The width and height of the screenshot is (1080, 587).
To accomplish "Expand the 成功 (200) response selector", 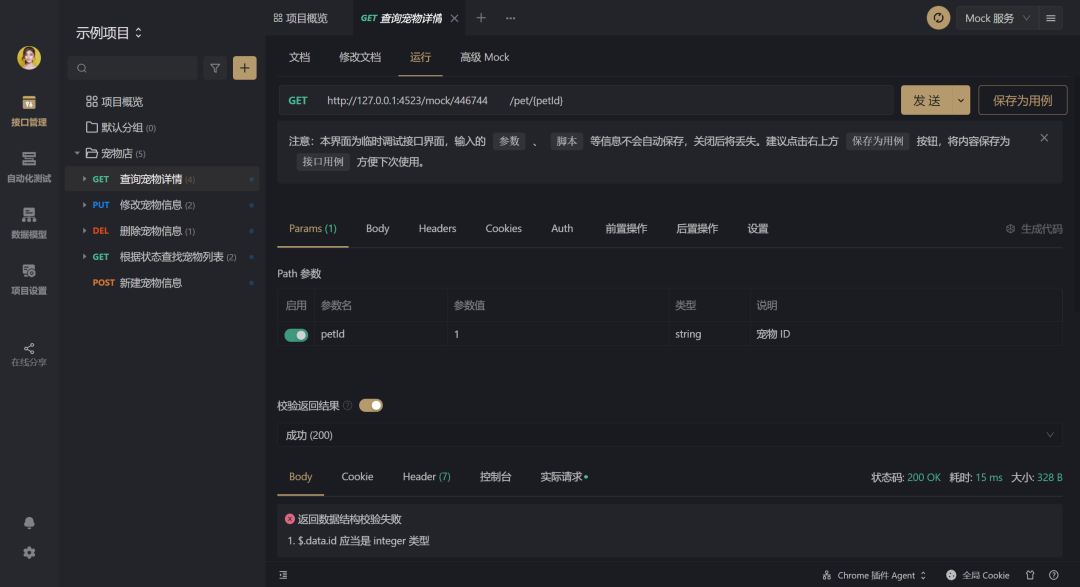I will (668, 435).
